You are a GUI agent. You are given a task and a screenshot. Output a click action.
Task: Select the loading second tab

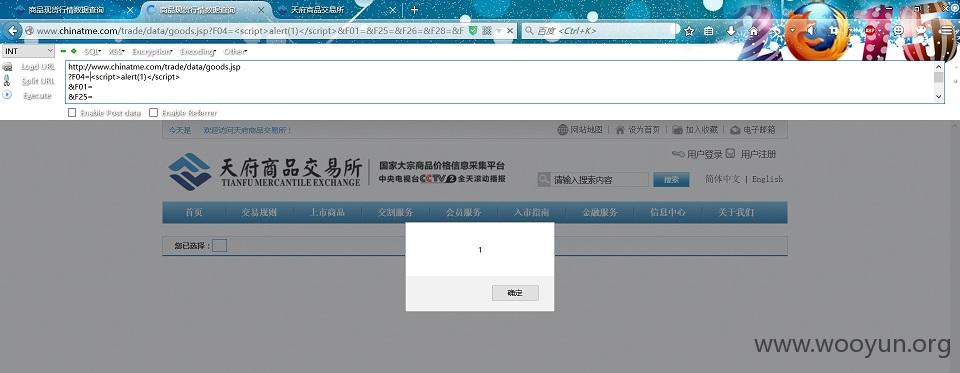point(205,10)
